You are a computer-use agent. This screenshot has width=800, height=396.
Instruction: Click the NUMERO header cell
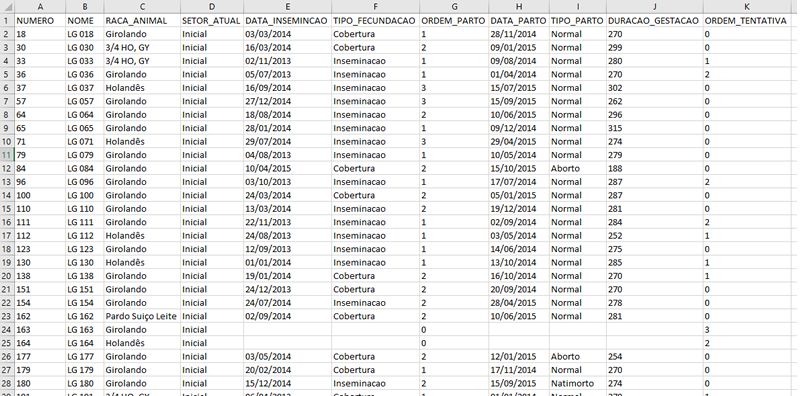[x=40, y=21]
